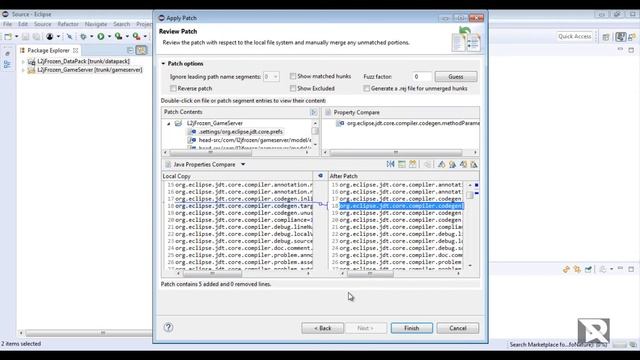The width and height of the screenshot is (640, 360).
Task: Expand L2jFrozen_GameServer project in Package Explorer
Action: tap(23, 70)
